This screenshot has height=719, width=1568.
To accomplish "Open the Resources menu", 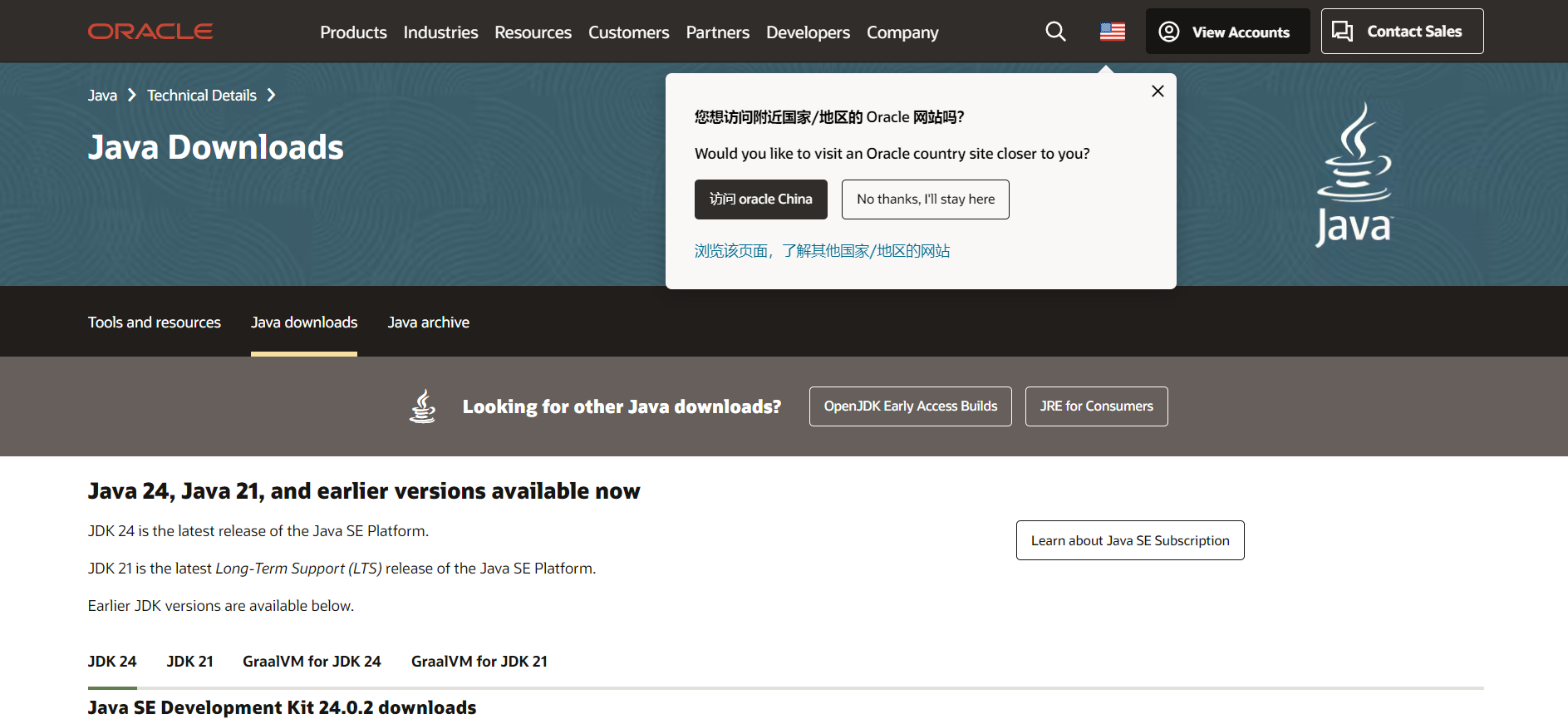I will tap(533, 32).
